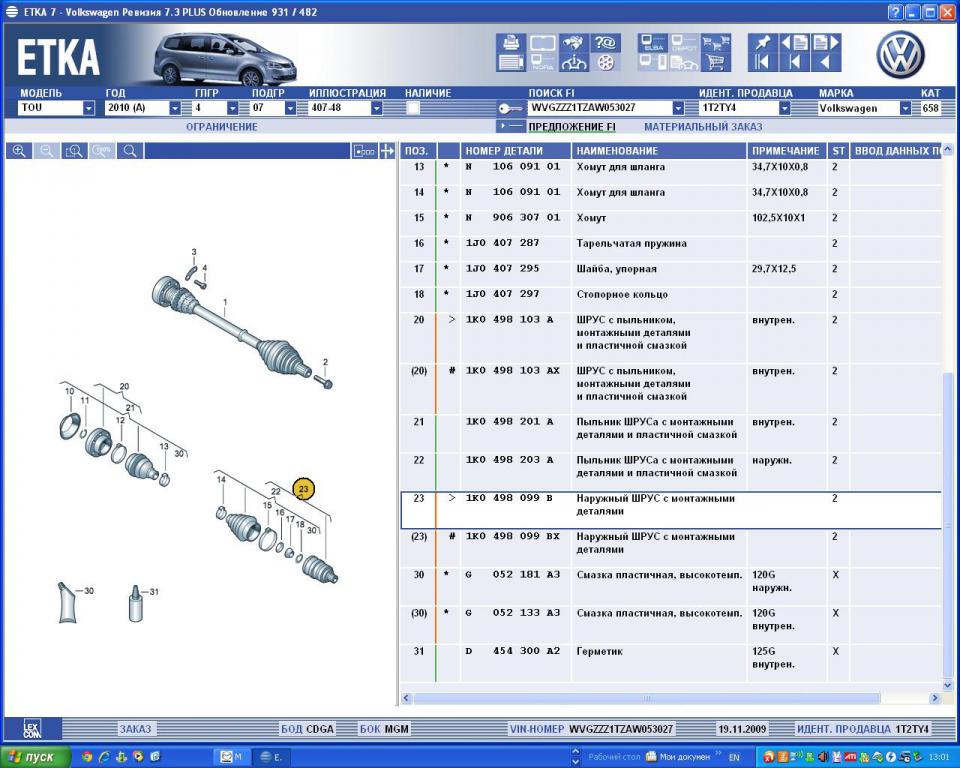Click the plain magnifier icon in illustration toolbar
960x768 pixels.
tap(130, 151)
